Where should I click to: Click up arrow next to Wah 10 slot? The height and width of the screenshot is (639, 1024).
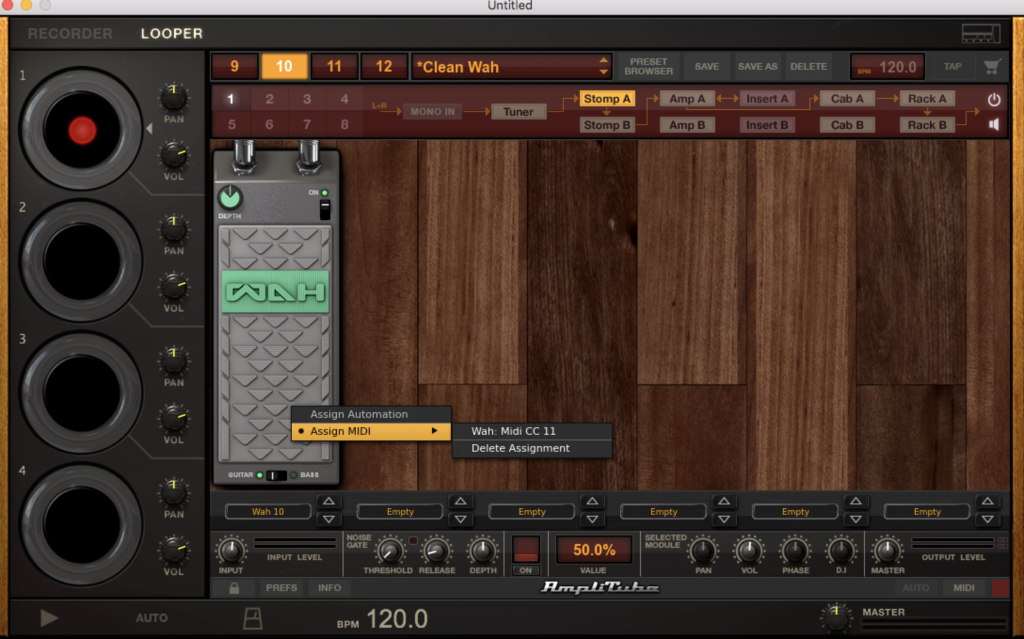[x=329, y=502]
